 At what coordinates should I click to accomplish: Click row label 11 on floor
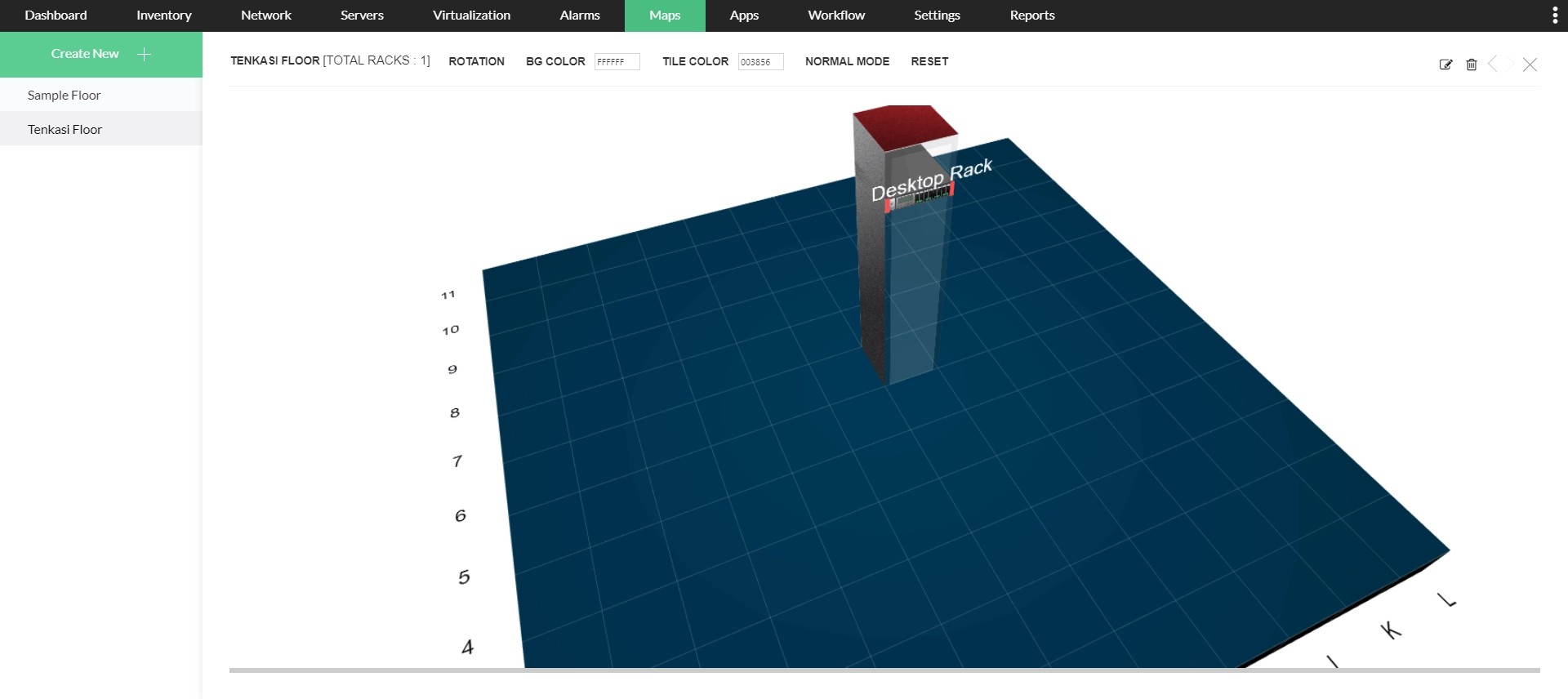coord(448,295)
